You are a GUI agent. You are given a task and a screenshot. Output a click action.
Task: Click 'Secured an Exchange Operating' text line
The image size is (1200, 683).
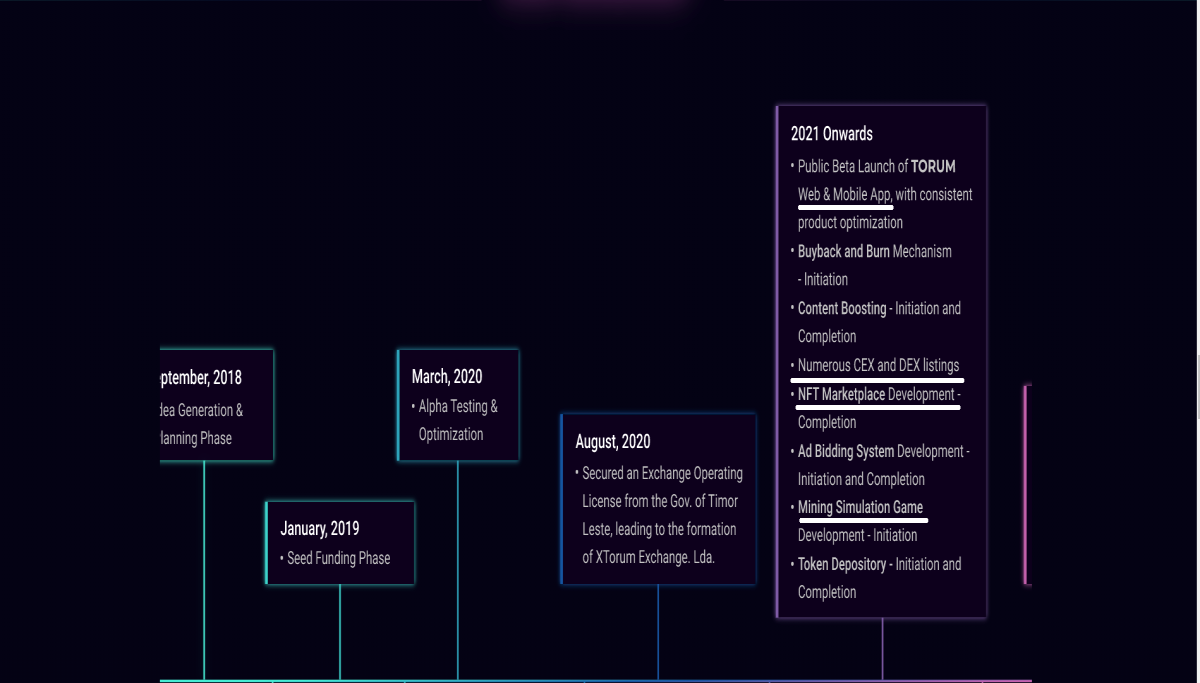point(662,473)
